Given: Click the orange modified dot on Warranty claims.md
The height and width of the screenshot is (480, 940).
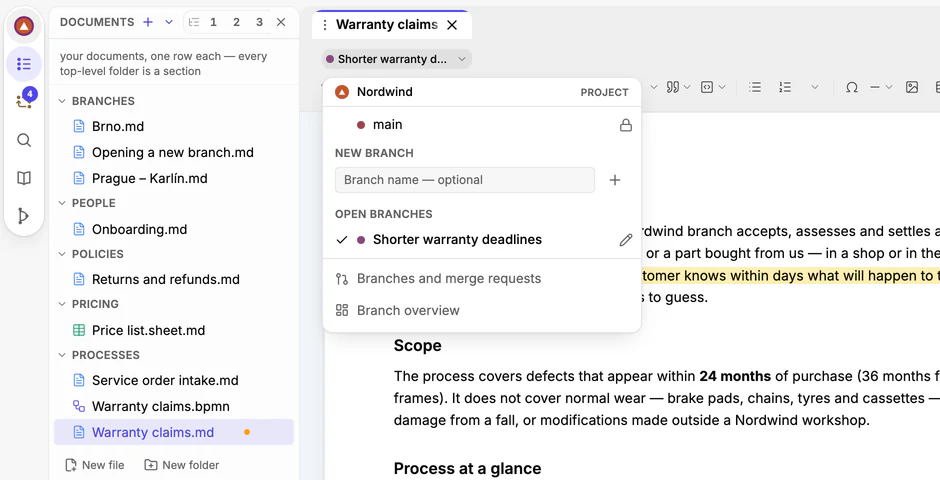Looking at the screenshot, I should [x=247, y=432].
